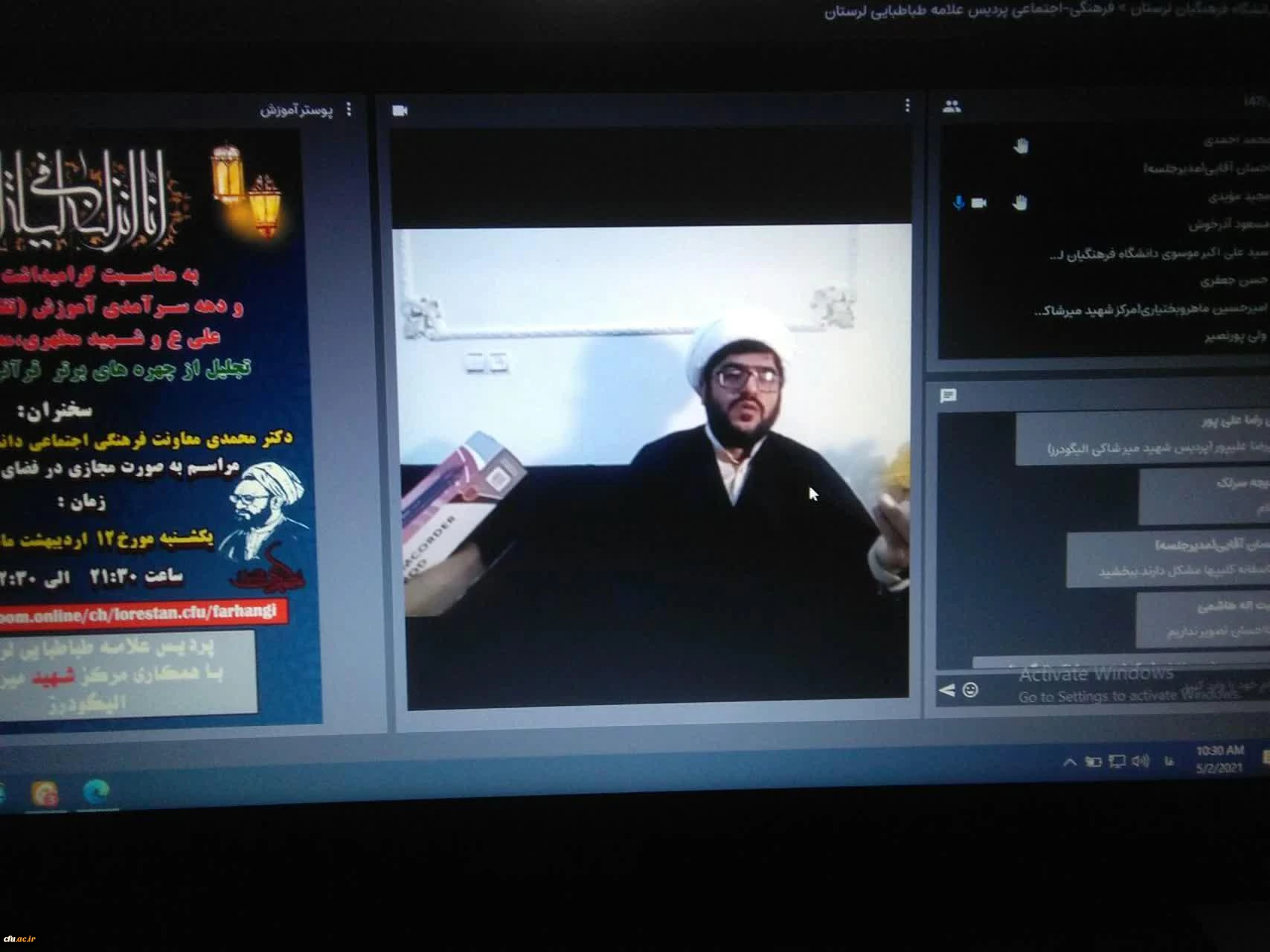Click the blue microphone icon in attendee list
1270x952 pixels.
(x=959, y=202)
